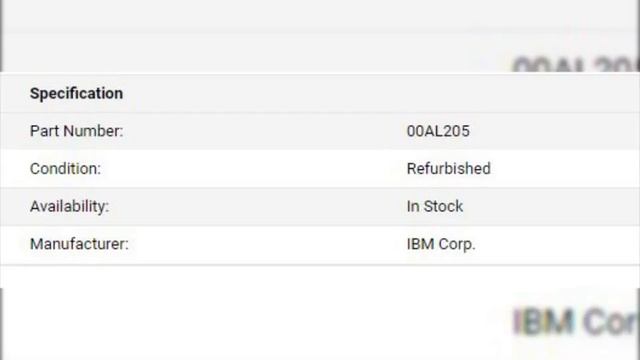Click the blurred 00AL205 text above the table
Screen dimensions: 640x360
pos(576,64)
